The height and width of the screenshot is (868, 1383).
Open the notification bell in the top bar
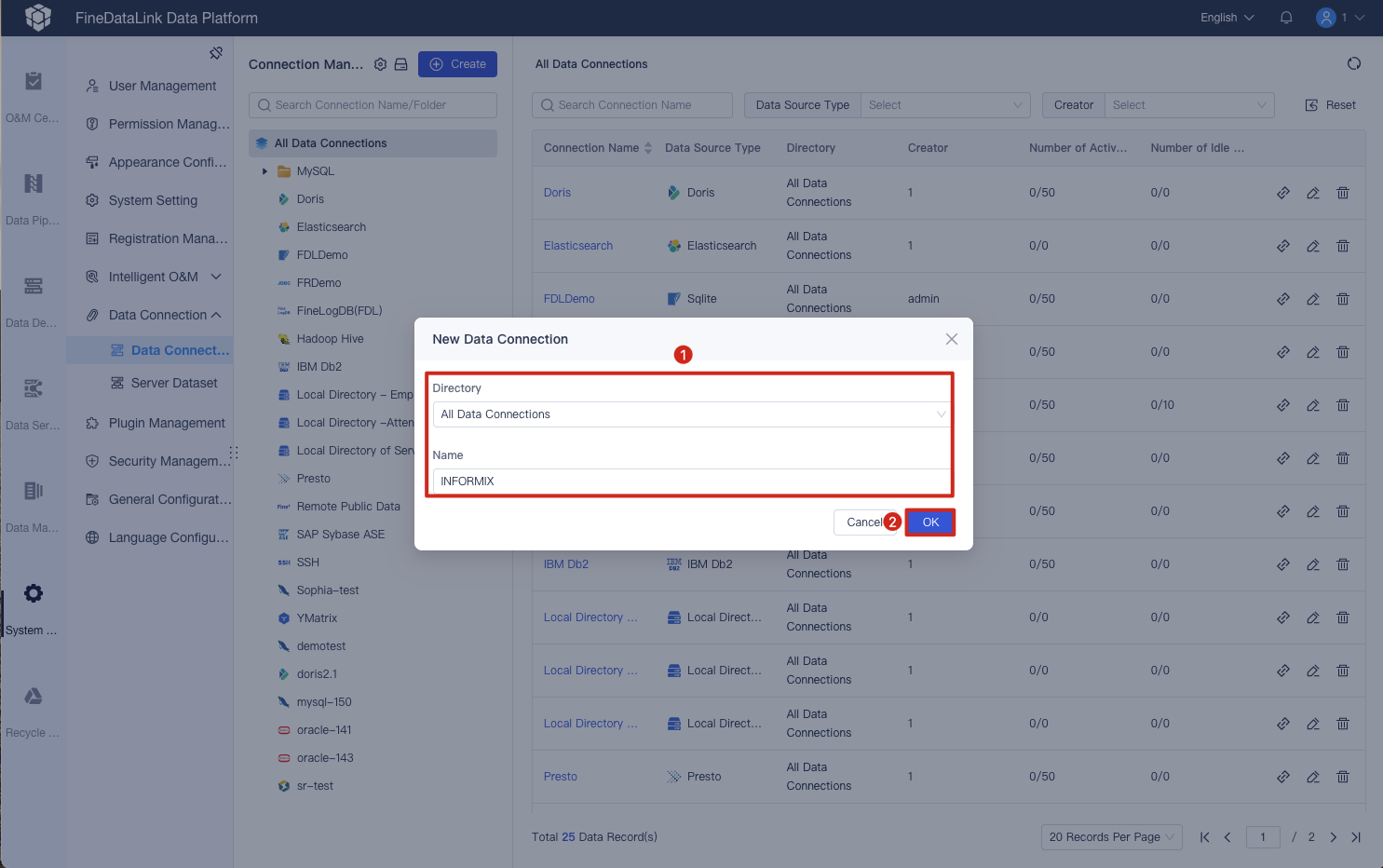[1286, 17]
